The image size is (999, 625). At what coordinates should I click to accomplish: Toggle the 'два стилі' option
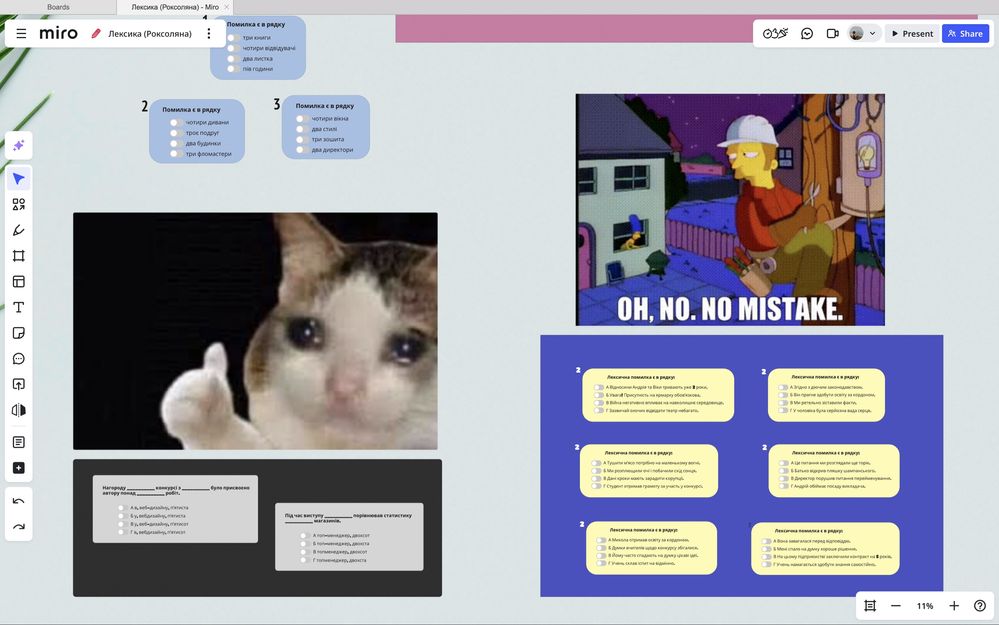point(301,129)
